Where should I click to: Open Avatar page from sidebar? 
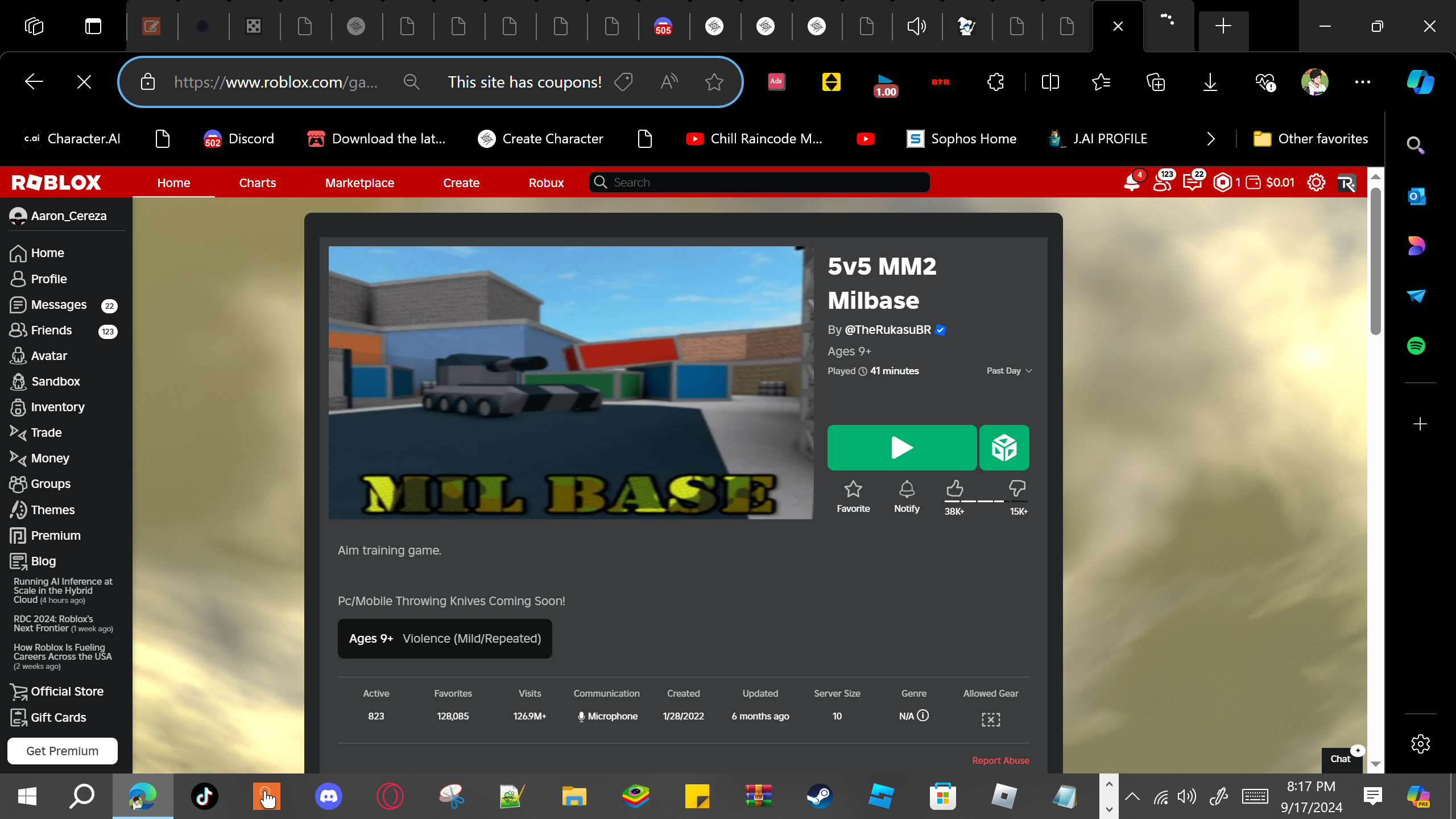click(49, 356)
